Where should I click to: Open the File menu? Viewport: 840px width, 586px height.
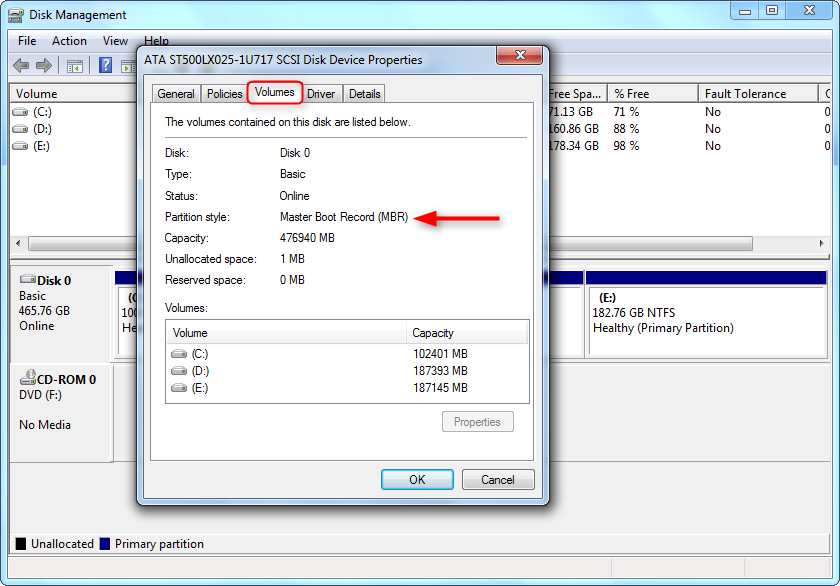pyautogui.click(x=27, y=41)
